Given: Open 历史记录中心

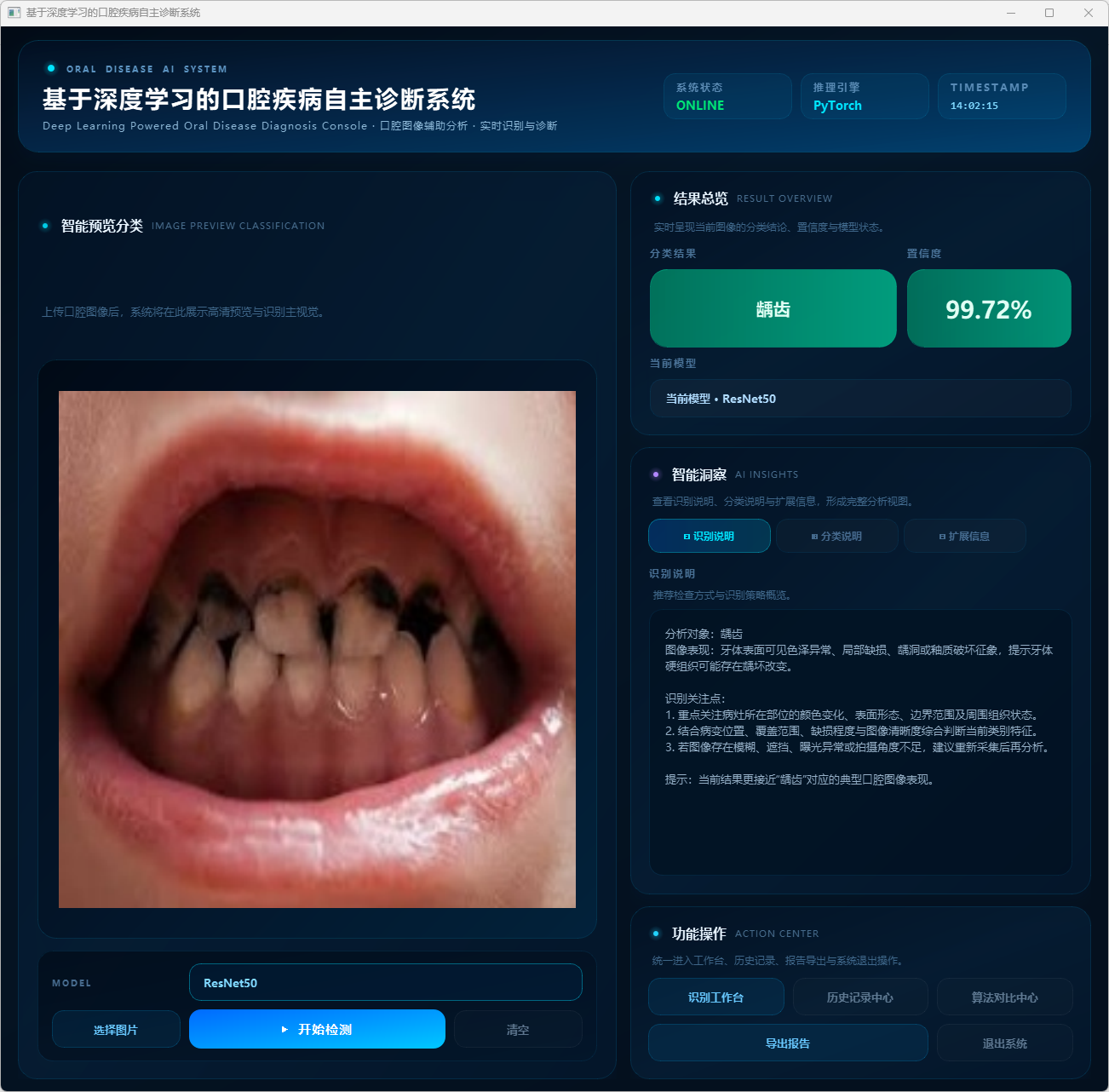Looking at the screenshot, I should tap(859, 997).
